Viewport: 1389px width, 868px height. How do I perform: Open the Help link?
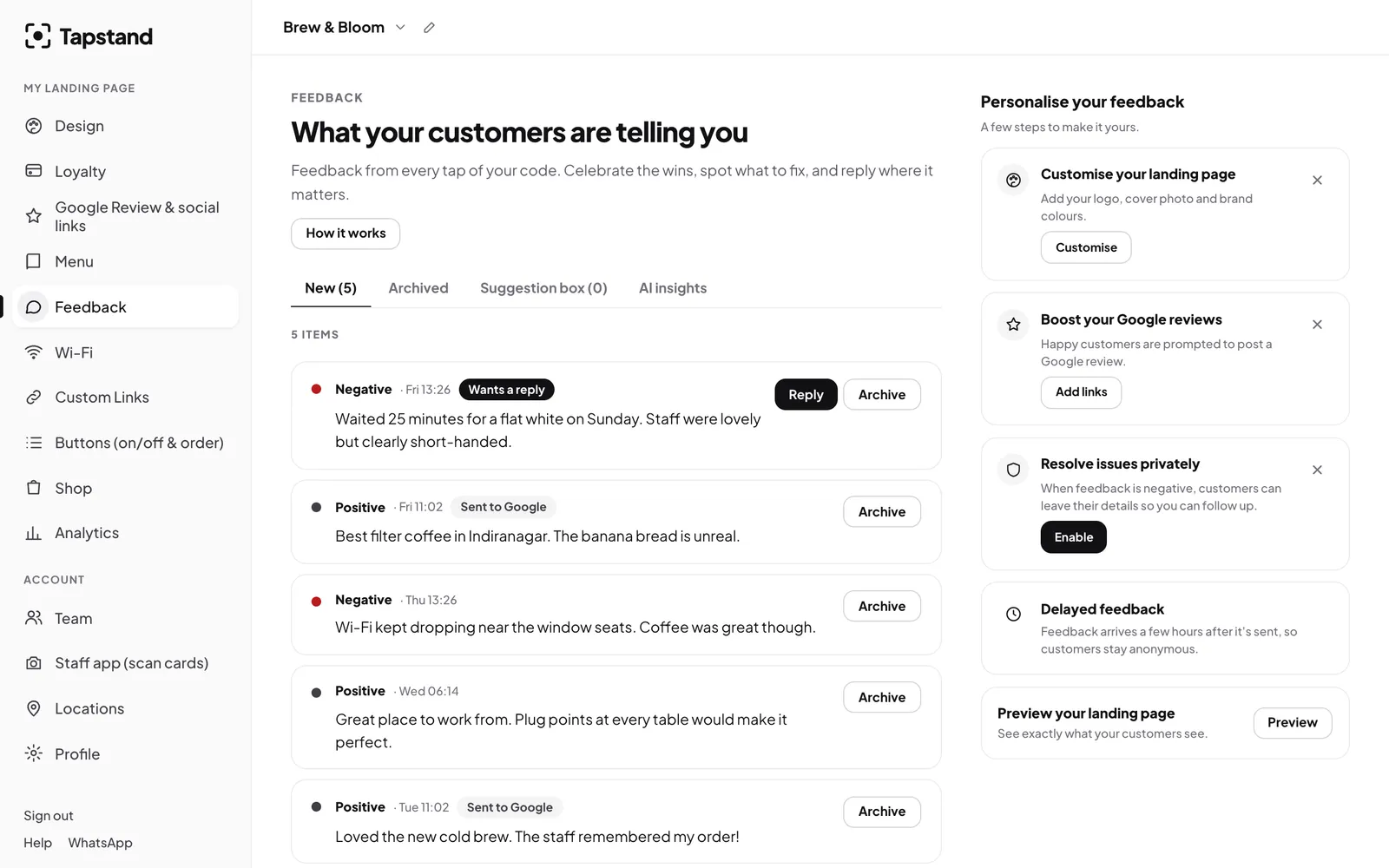37,843
